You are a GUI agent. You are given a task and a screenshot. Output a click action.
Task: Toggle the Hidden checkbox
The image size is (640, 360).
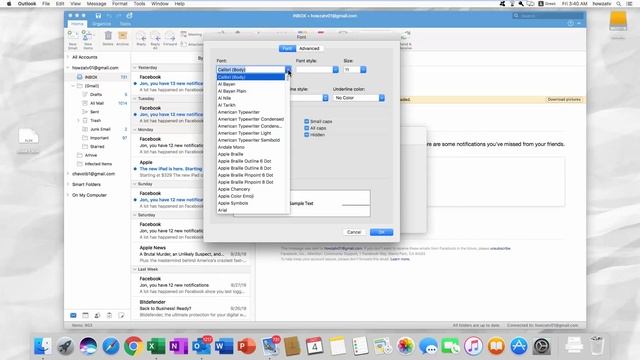(x=307, y=134)
